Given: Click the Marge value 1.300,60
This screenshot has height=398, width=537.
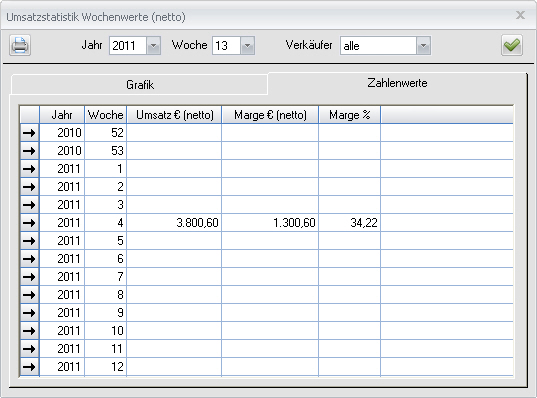Looking at the screenshot, I should tap(270, 223).
